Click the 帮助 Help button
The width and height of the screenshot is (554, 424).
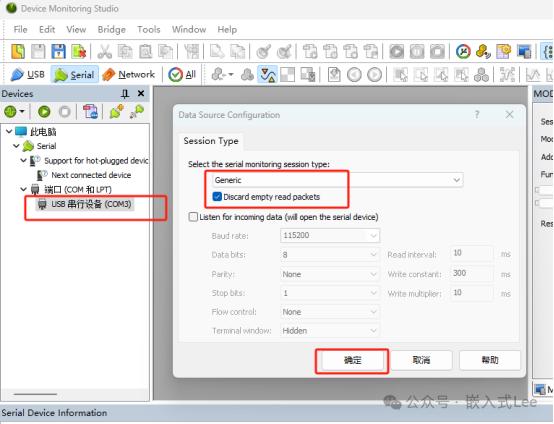pyautogui.click(x=490, y=360)
